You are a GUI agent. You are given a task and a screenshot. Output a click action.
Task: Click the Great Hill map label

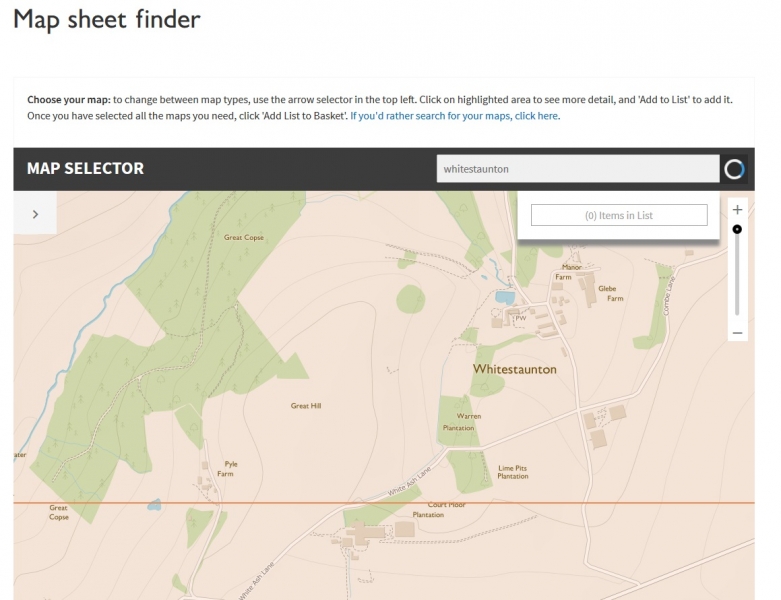(x=306, y=406)
